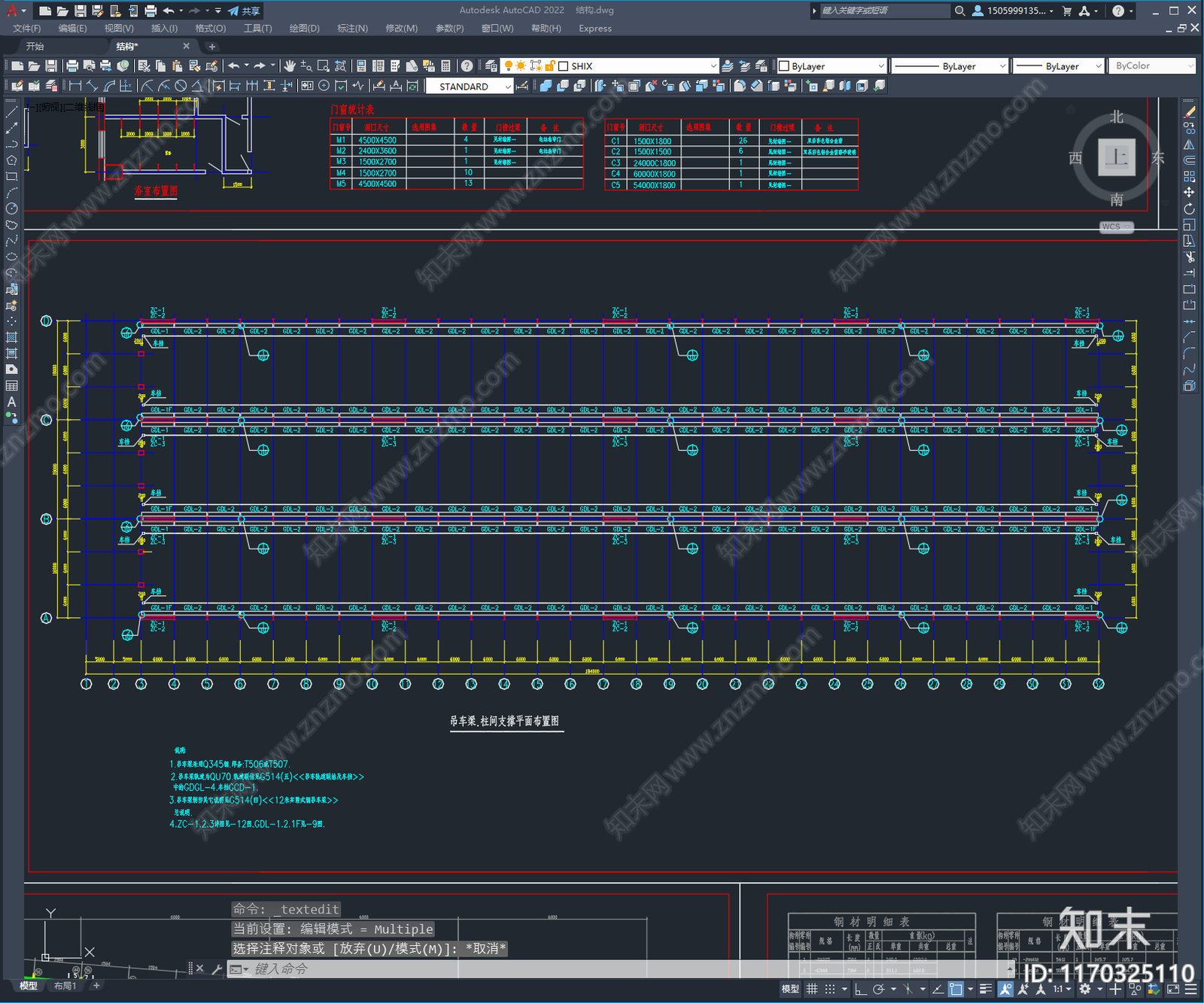
Task: Toggle polar tracking in status bar
Action: click(877, 989)
